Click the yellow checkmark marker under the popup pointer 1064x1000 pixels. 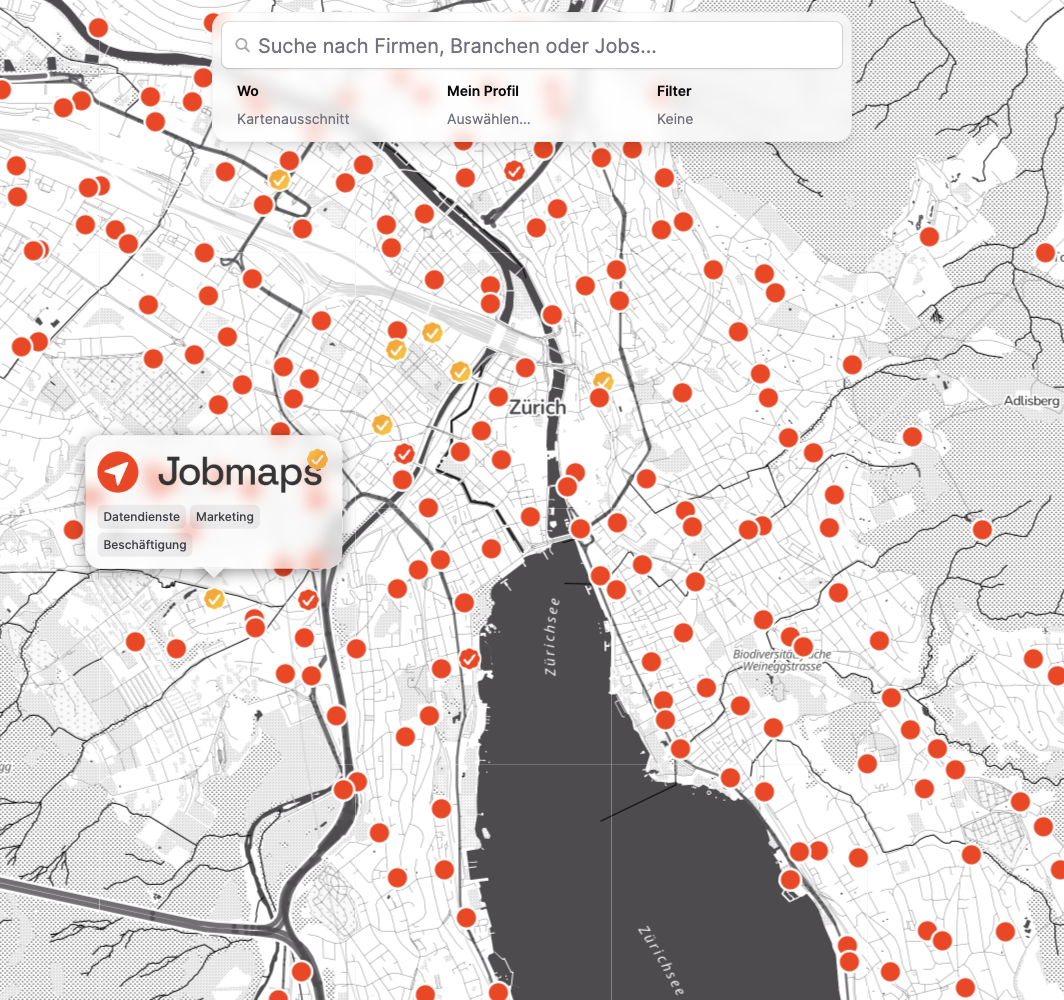coord(214,598)
